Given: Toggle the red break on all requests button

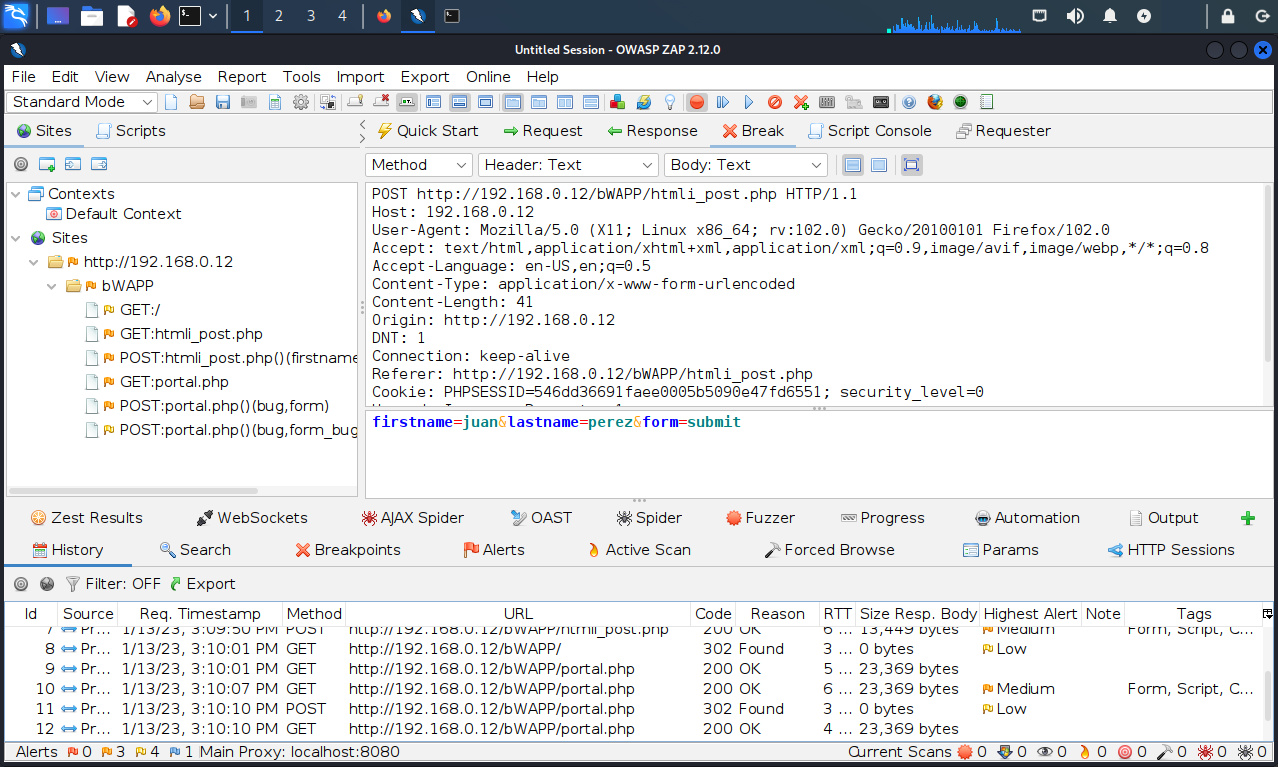Looking at the screenshot, I should coord(697,102).
